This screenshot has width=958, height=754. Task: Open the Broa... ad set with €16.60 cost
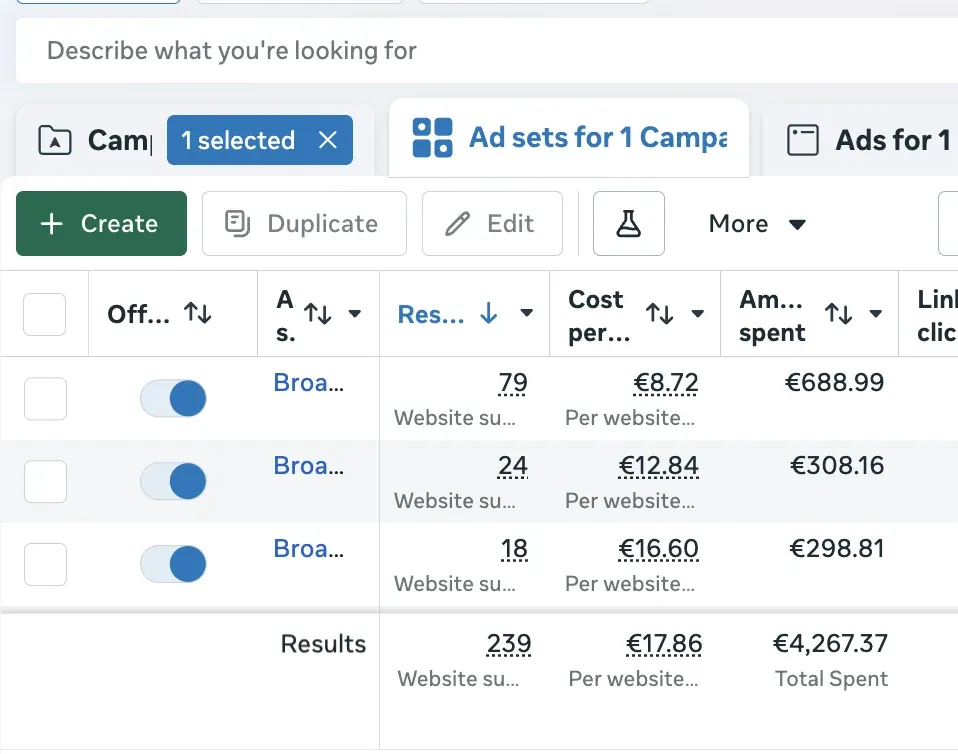point(309,549)
